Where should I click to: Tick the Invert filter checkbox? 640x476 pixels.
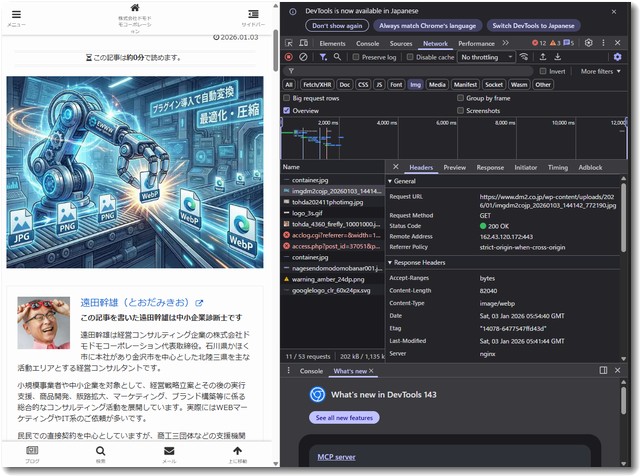(543, 71)
